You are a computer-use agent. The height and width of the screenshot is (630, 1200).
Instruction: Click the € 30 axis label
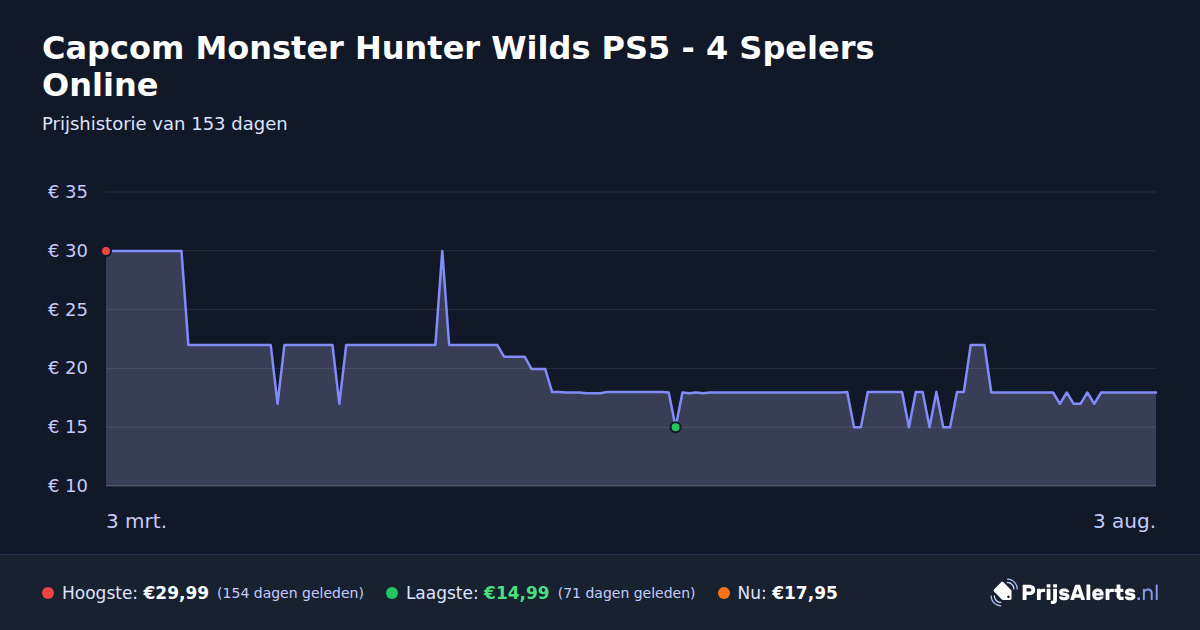point(68,251)
